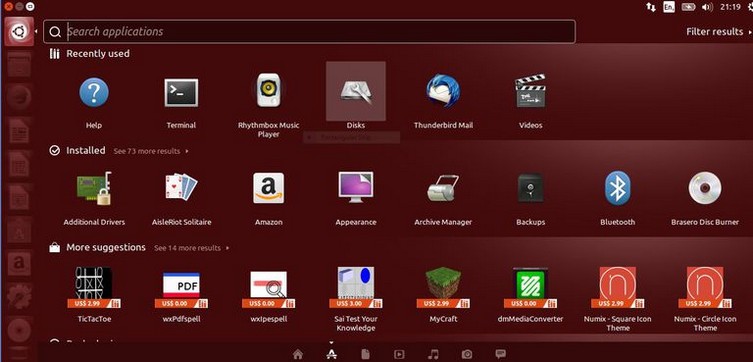Expand See 14 more results
The height and width of the screenshot is (362, 753).
coord(191,248)
